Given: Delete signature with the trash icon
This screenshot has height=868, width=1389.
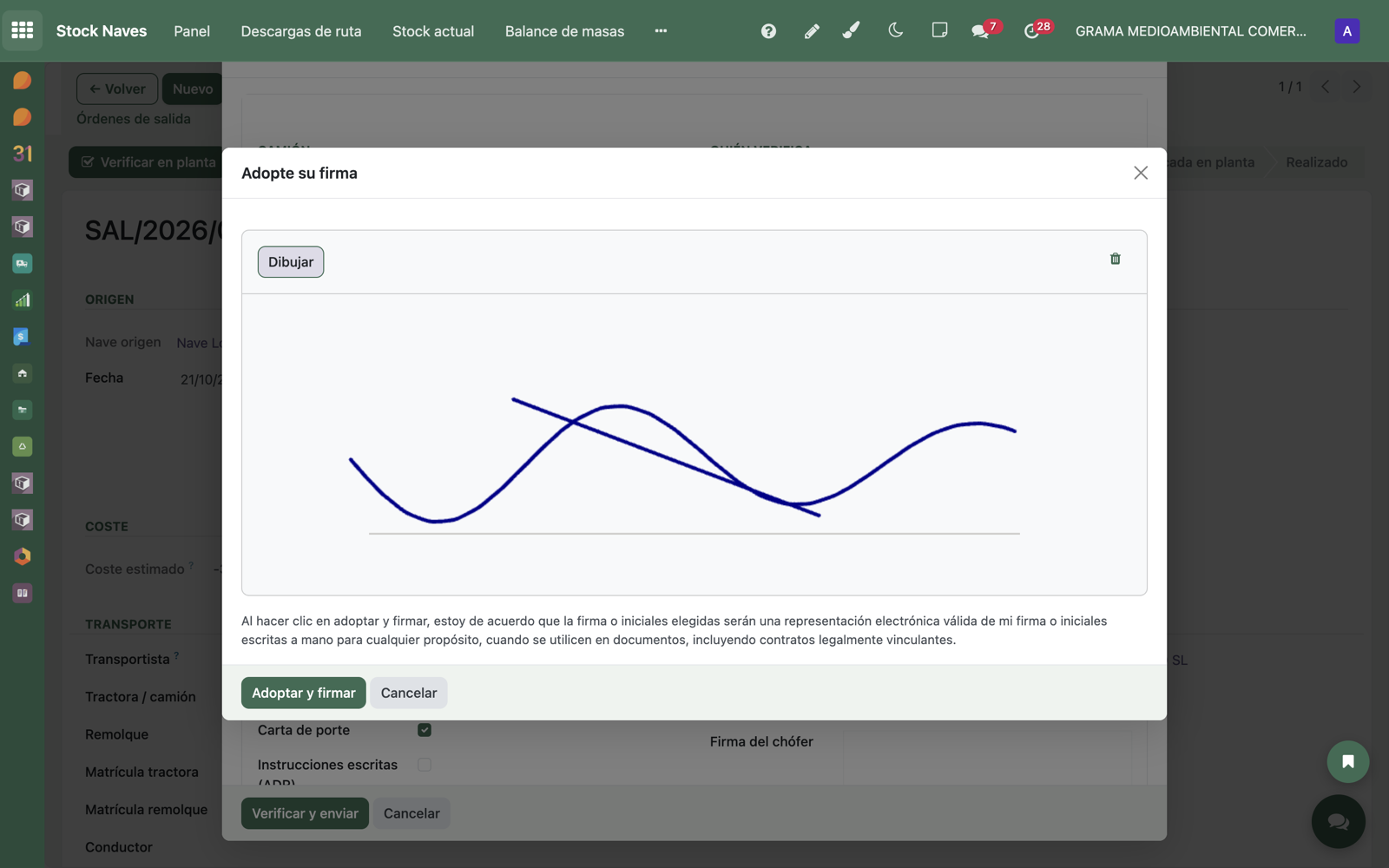Looking at the screenshot, I should click(1116, 259).
